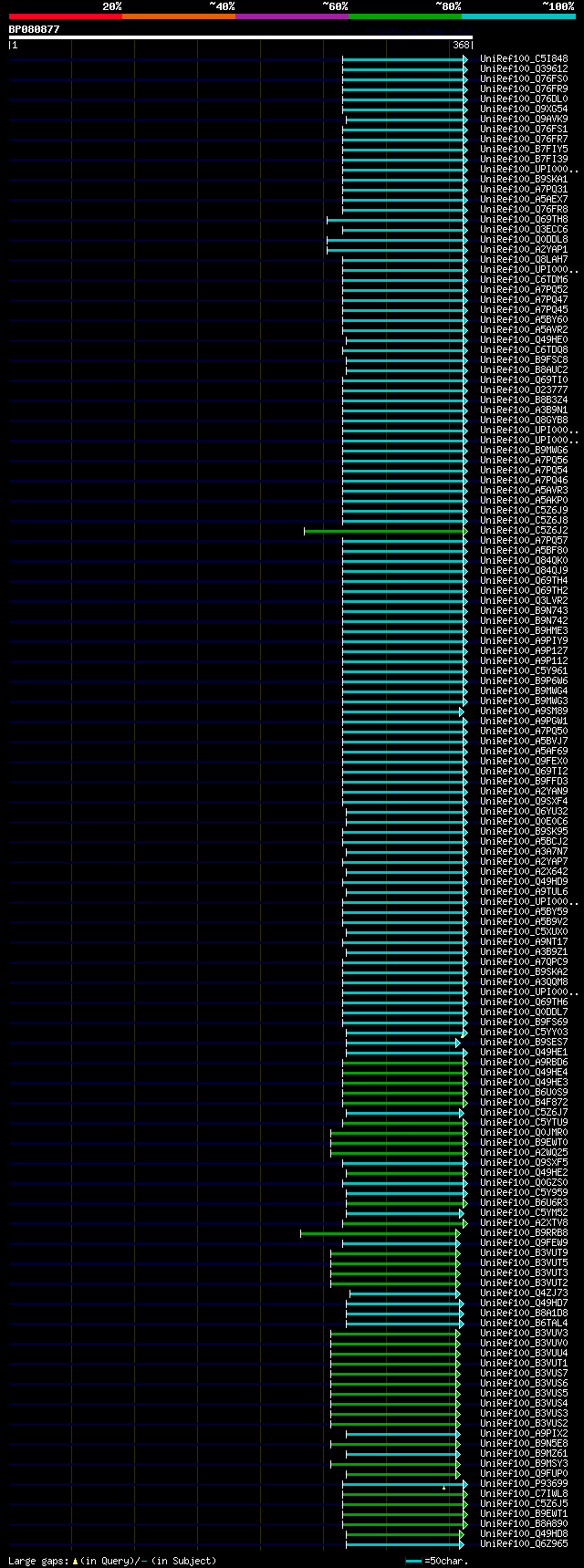Open hit UniRef100_O23777
Viewport: 584px width, 1568px height.
pyautogui.click(x=524, y=390)
